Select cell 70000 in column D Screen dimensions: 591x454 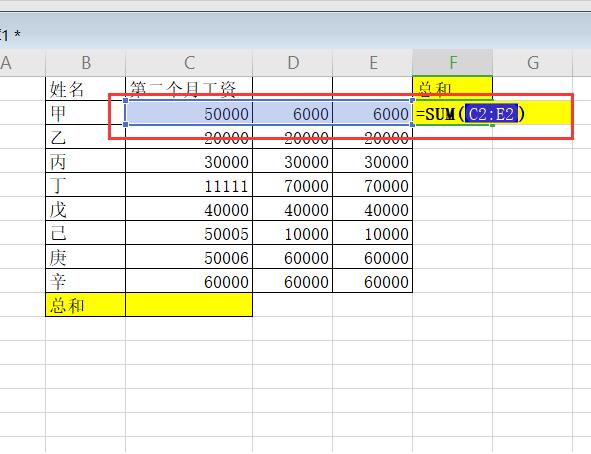coord(292,185)
